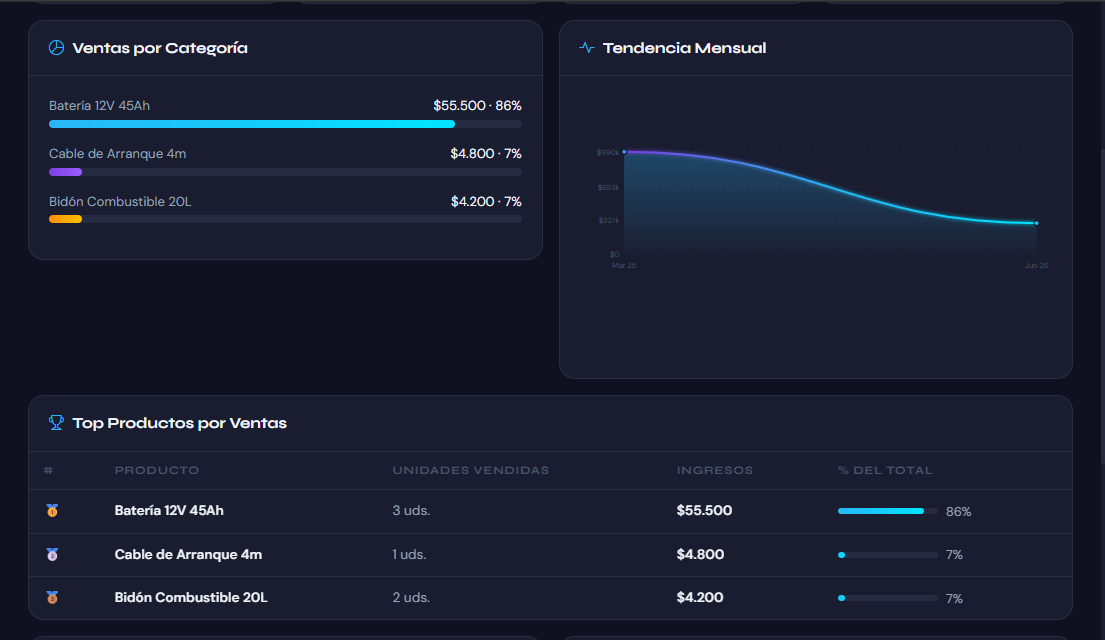Click the Batería 12V 45Ah category progress bar
This screenshot has height=640, width=1105.
[285, 124]
